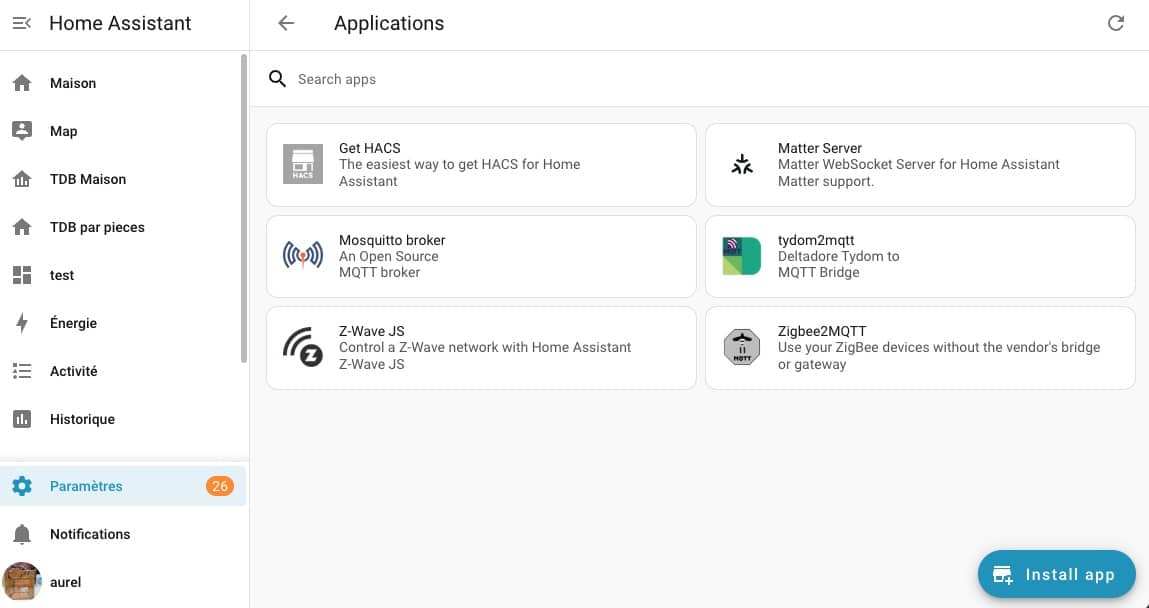This screenshot has width=1149, height=608.
Task: Click the tydom2mqtt green app icon
Action: (x=741, y=256)
